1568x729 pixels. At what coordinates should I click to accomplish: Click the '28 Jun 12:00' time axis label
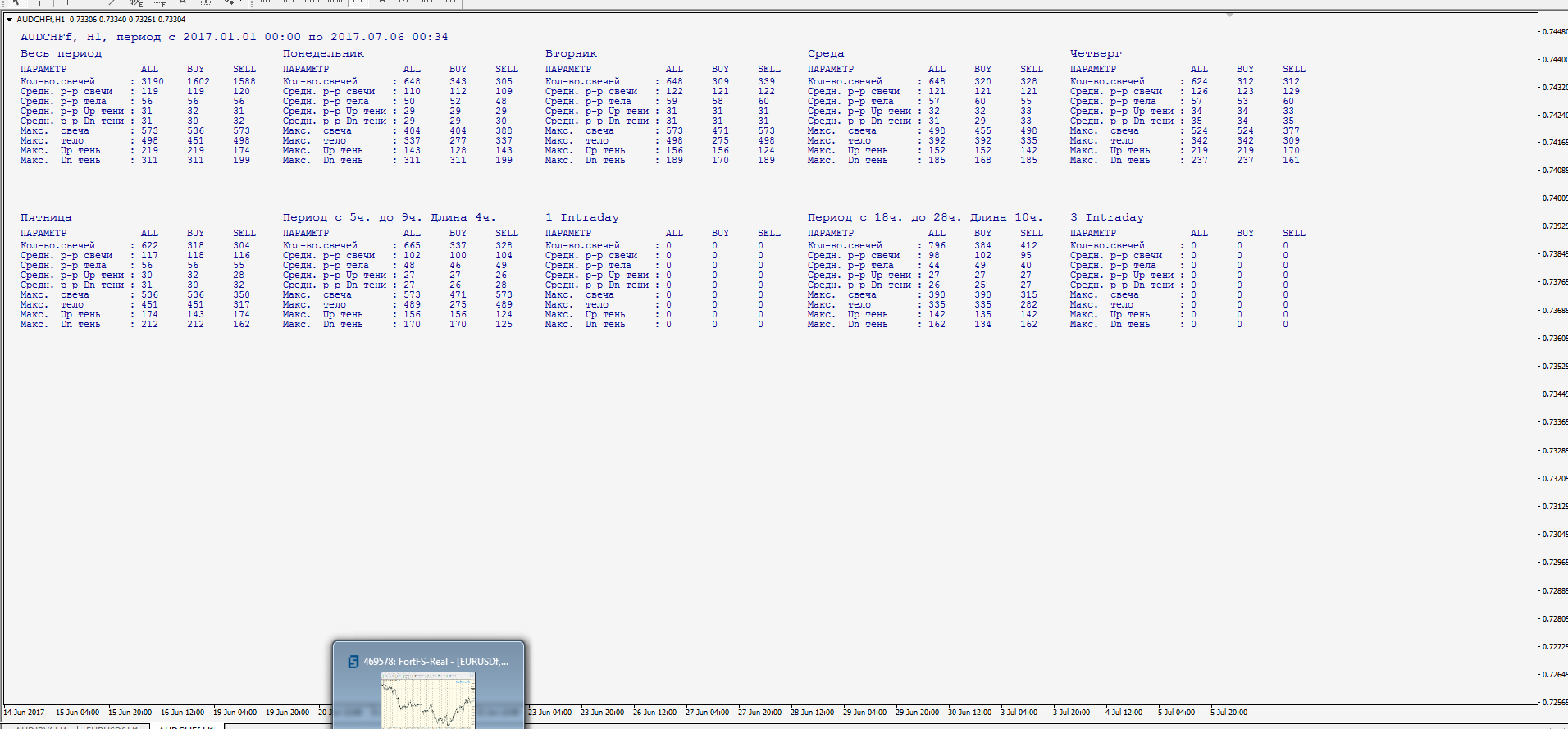click(812, 712)
